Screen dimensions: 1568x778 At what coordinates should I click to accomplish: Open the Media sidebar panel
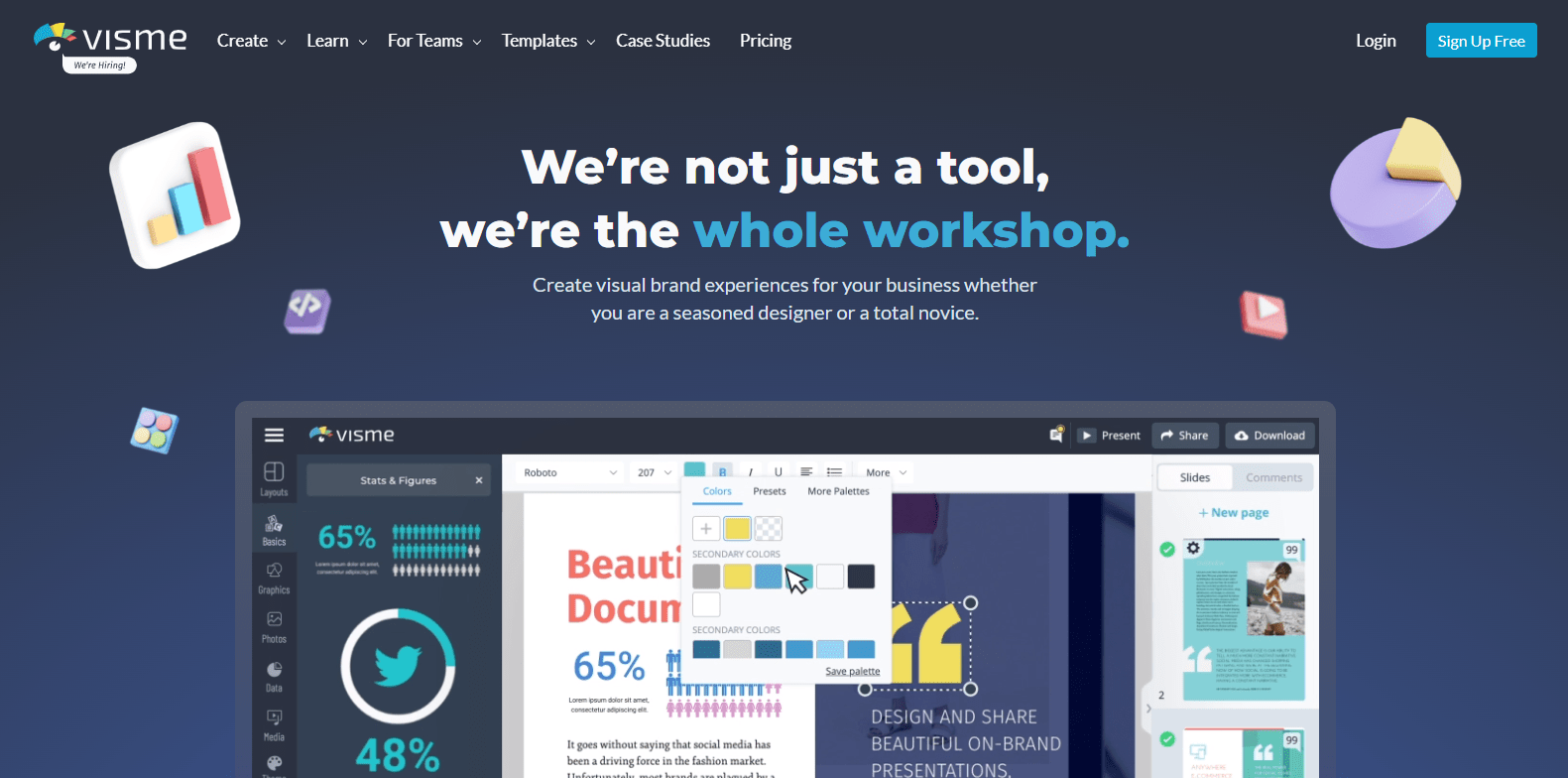point(274,724)
